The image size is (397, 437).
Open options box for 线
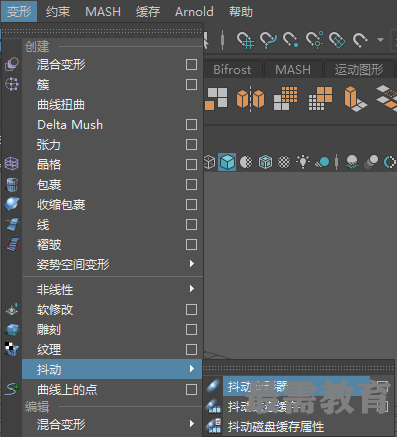click(191, 225)
